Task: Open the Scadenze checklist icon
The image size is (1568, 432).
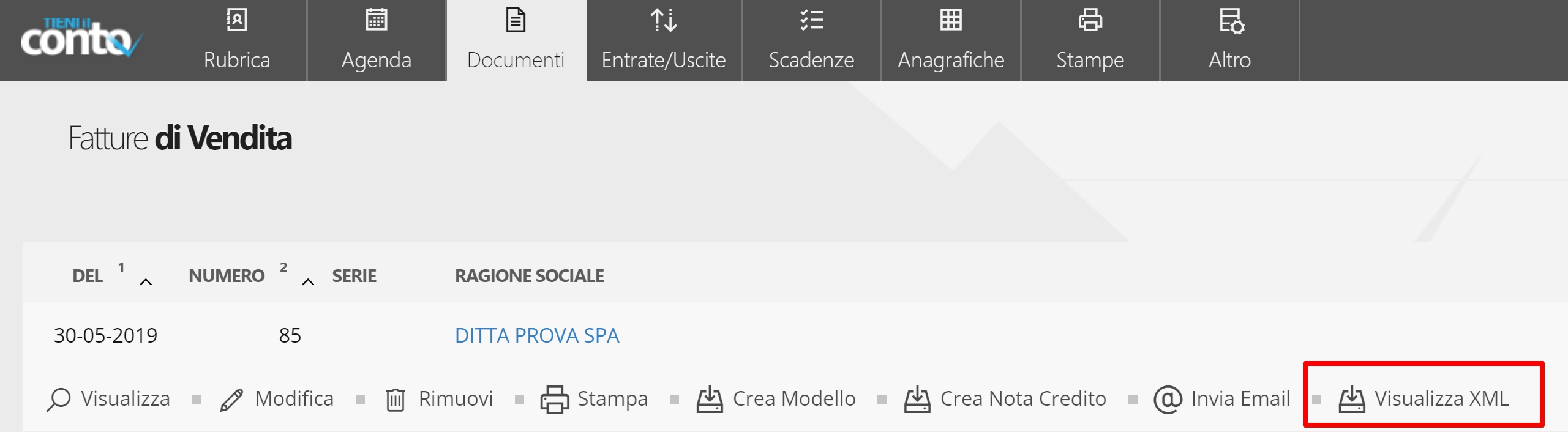Action: [811, 20]
